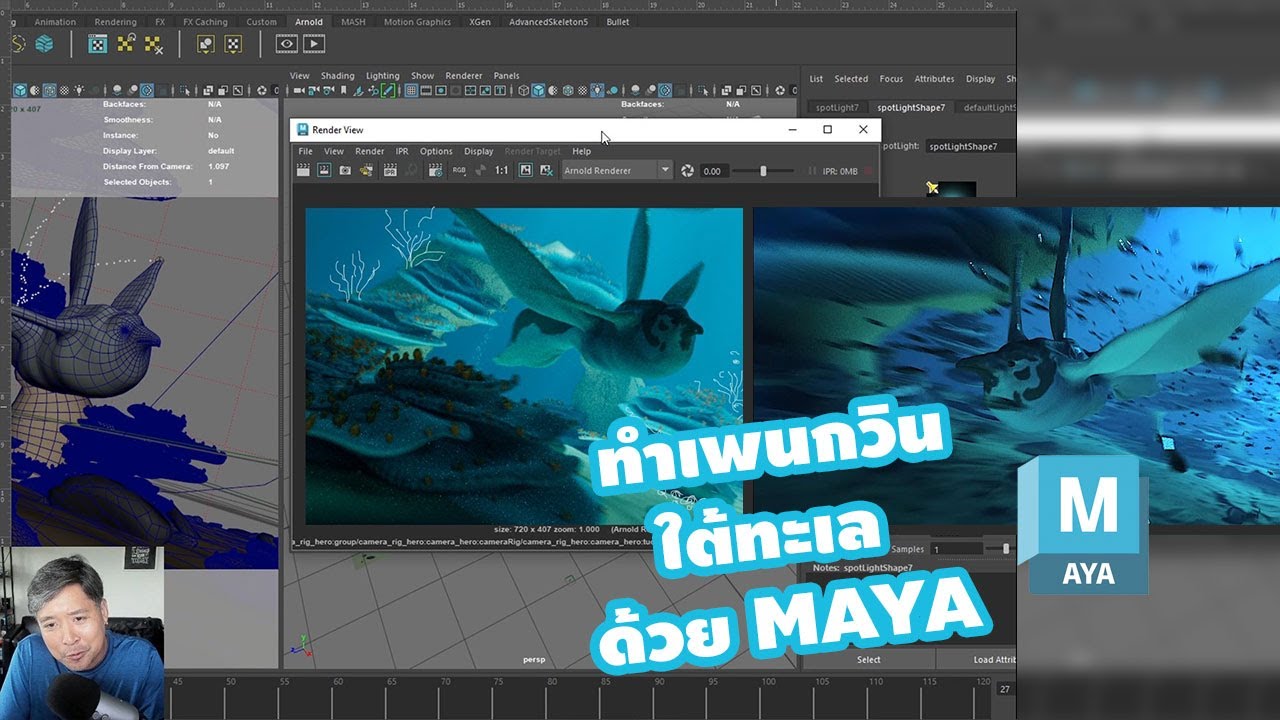The height and width of the screenshot is (720, 1280).
Task: Click the yellow checkerboard with X shelf icon
Action: click(x=154, y=44)
